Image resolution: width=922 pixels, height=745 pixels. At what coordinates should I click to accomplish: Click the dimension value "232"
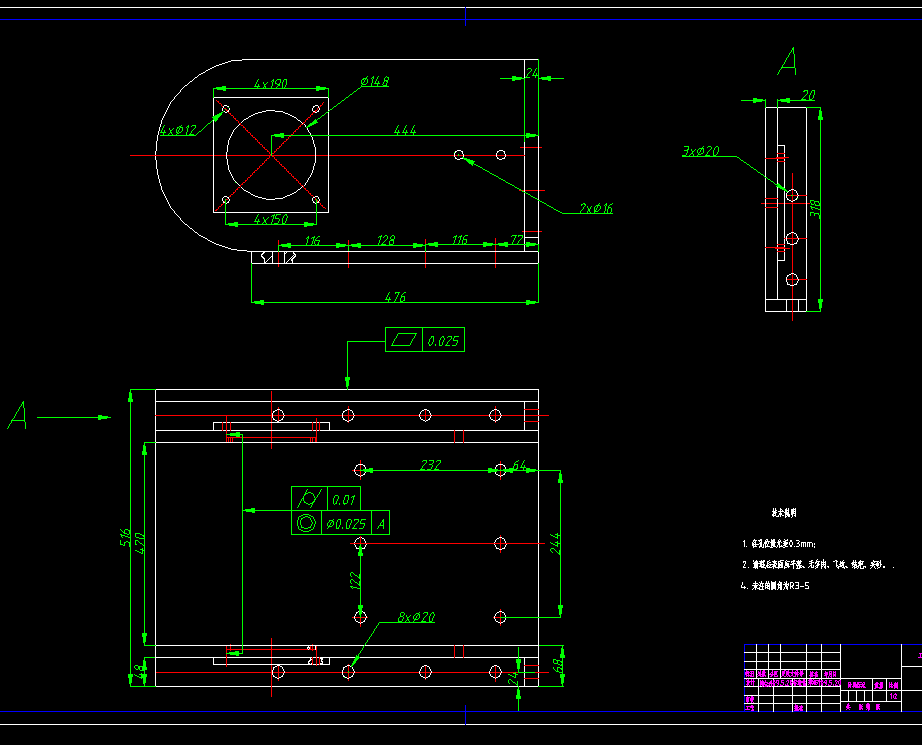[x=430, y=465]
